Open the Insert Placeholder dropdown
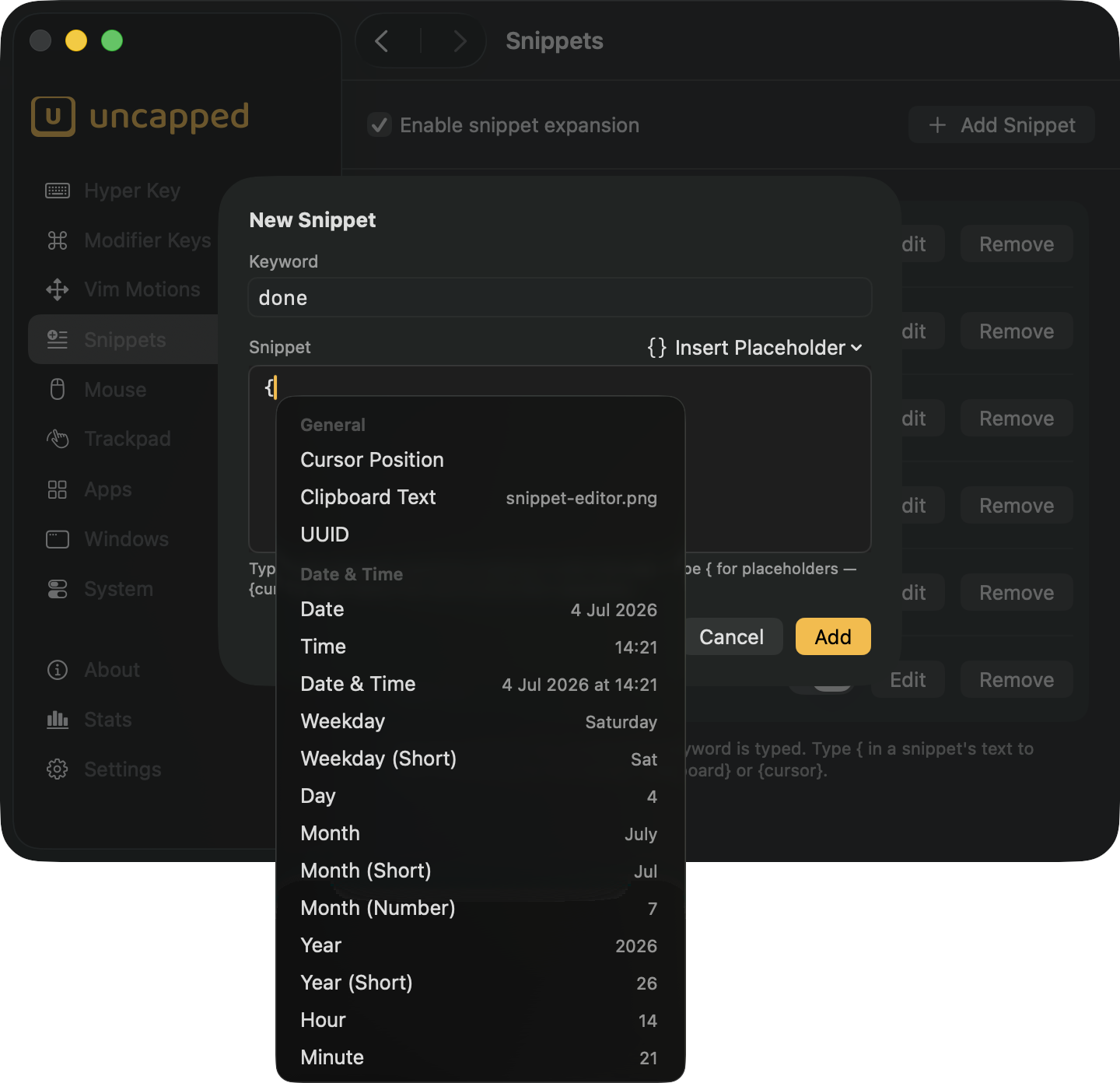This screenshot has width=1120, height=1083. coord(755,348)
